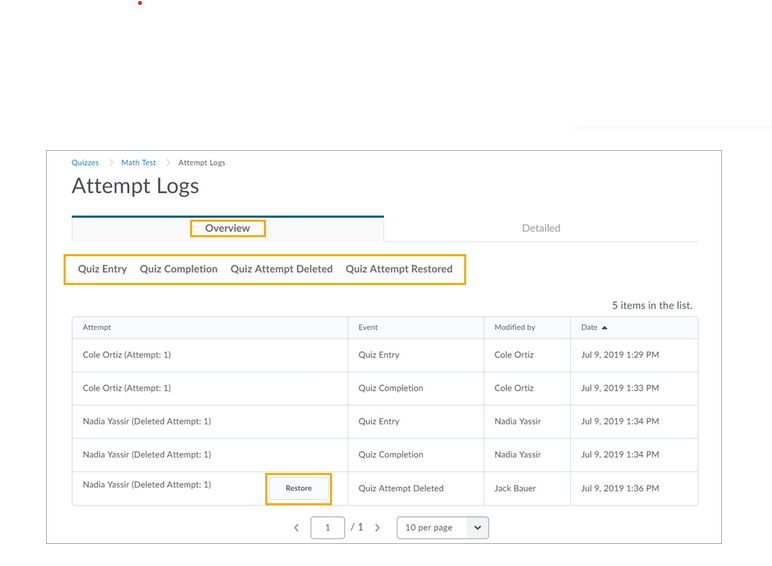Filter by Quiz Attempt Restored events
Viewport: 772px width, 566px height.
398,269
